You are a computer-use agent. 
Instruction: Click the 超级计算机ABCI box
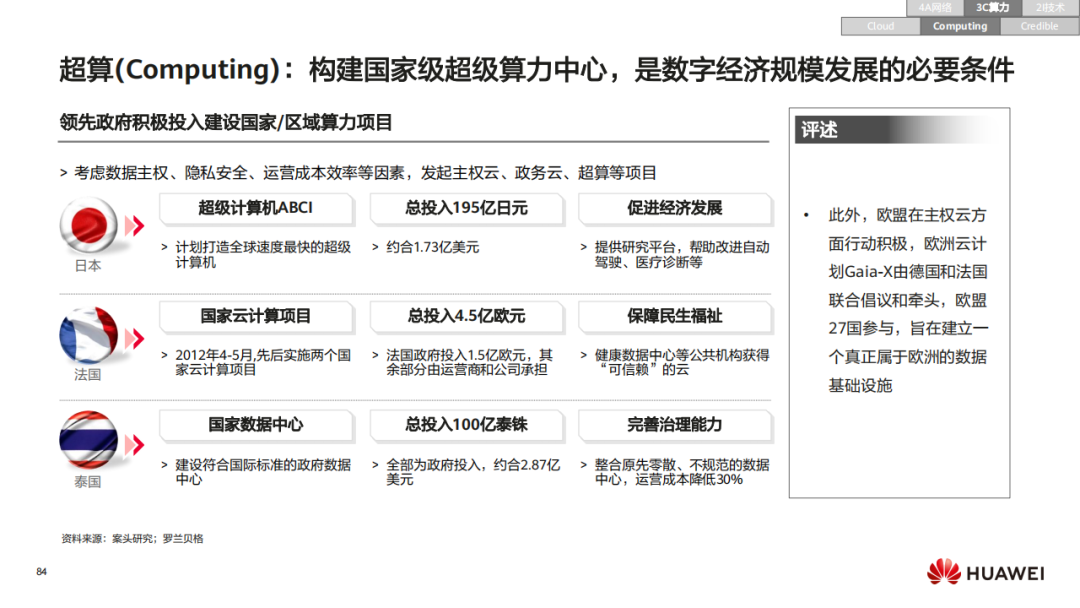256,209
